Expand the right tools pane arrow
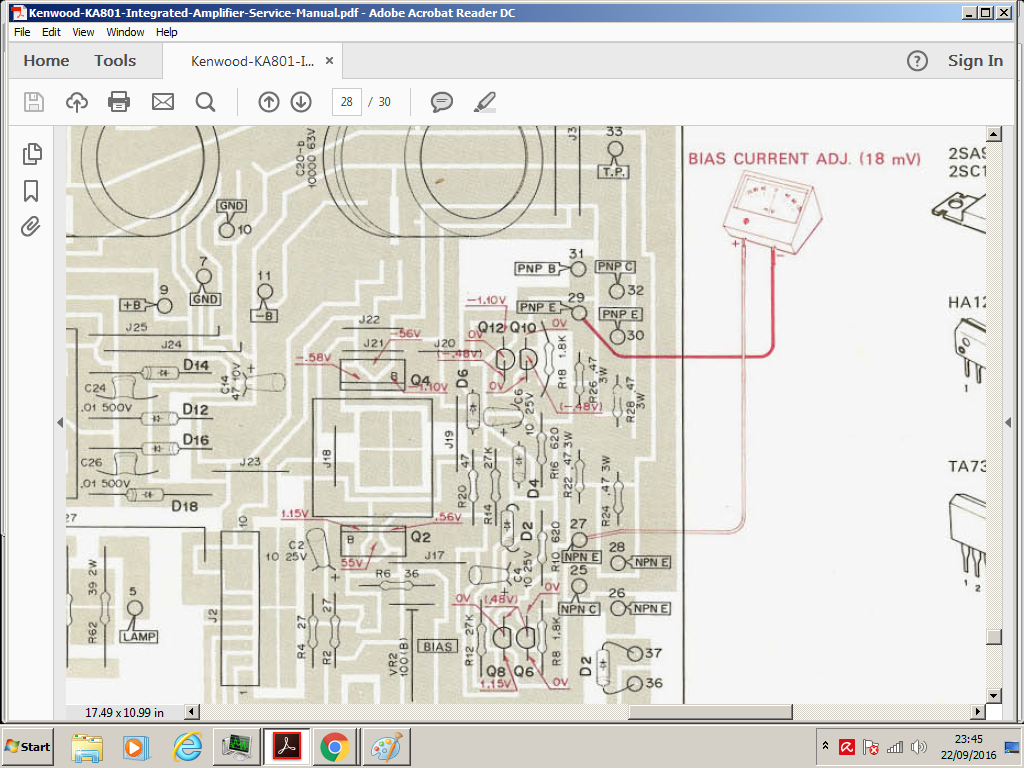The image size is (1024, 768). (1008, 423)
